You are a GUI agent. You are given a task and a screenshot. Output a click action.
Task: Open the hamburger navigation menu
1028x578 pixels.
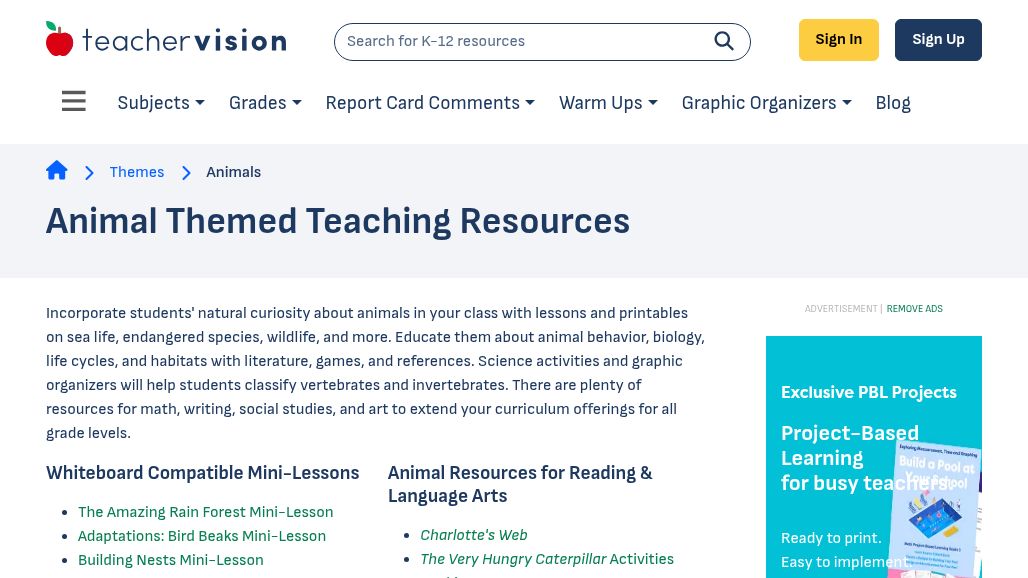tap(73, 100)
